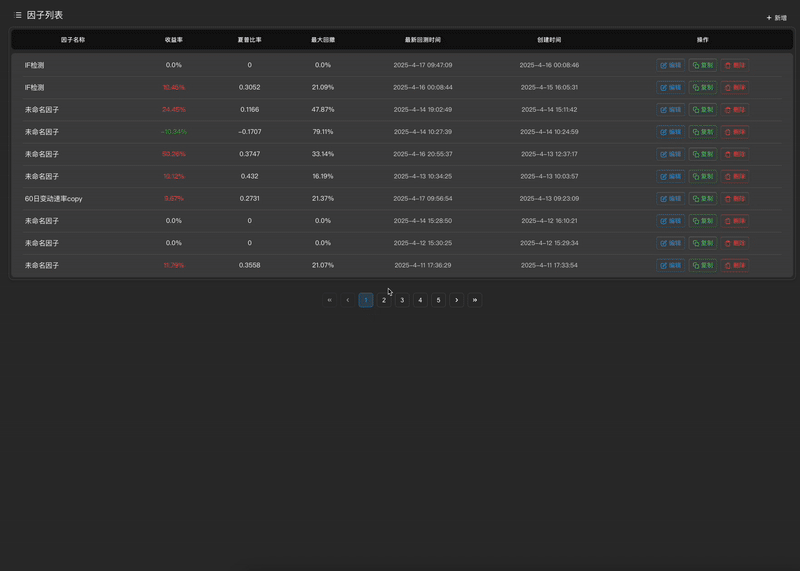Go to the previous page
Viewport: 800px width, 571px height.
(347, 300)
